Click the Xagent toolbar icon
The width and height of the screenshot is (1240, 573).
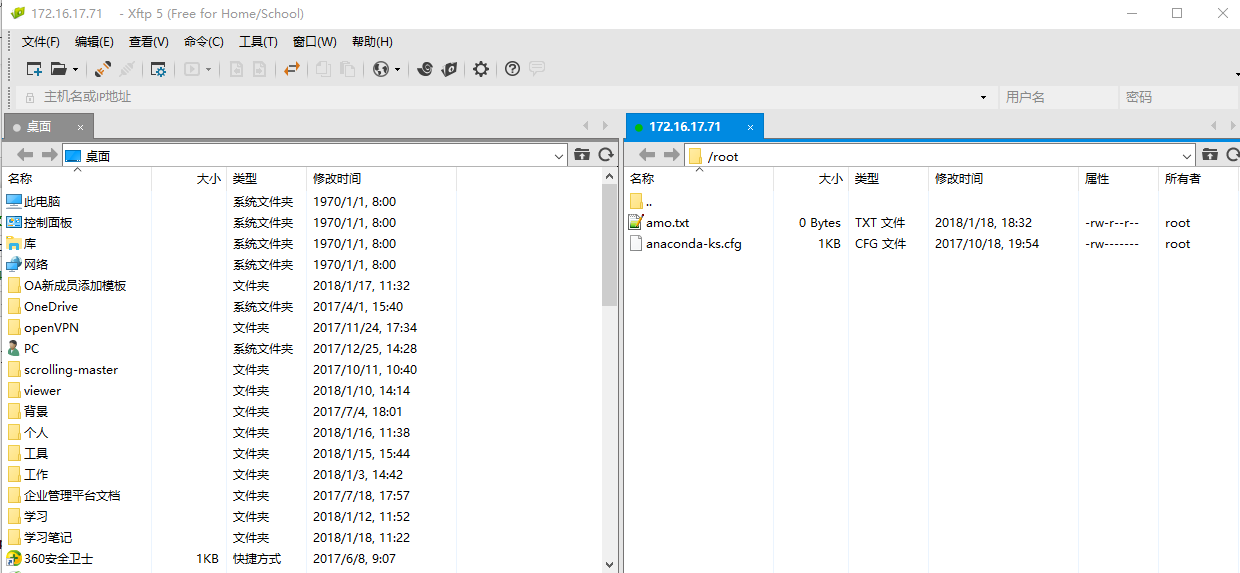(x=450, y=69)
